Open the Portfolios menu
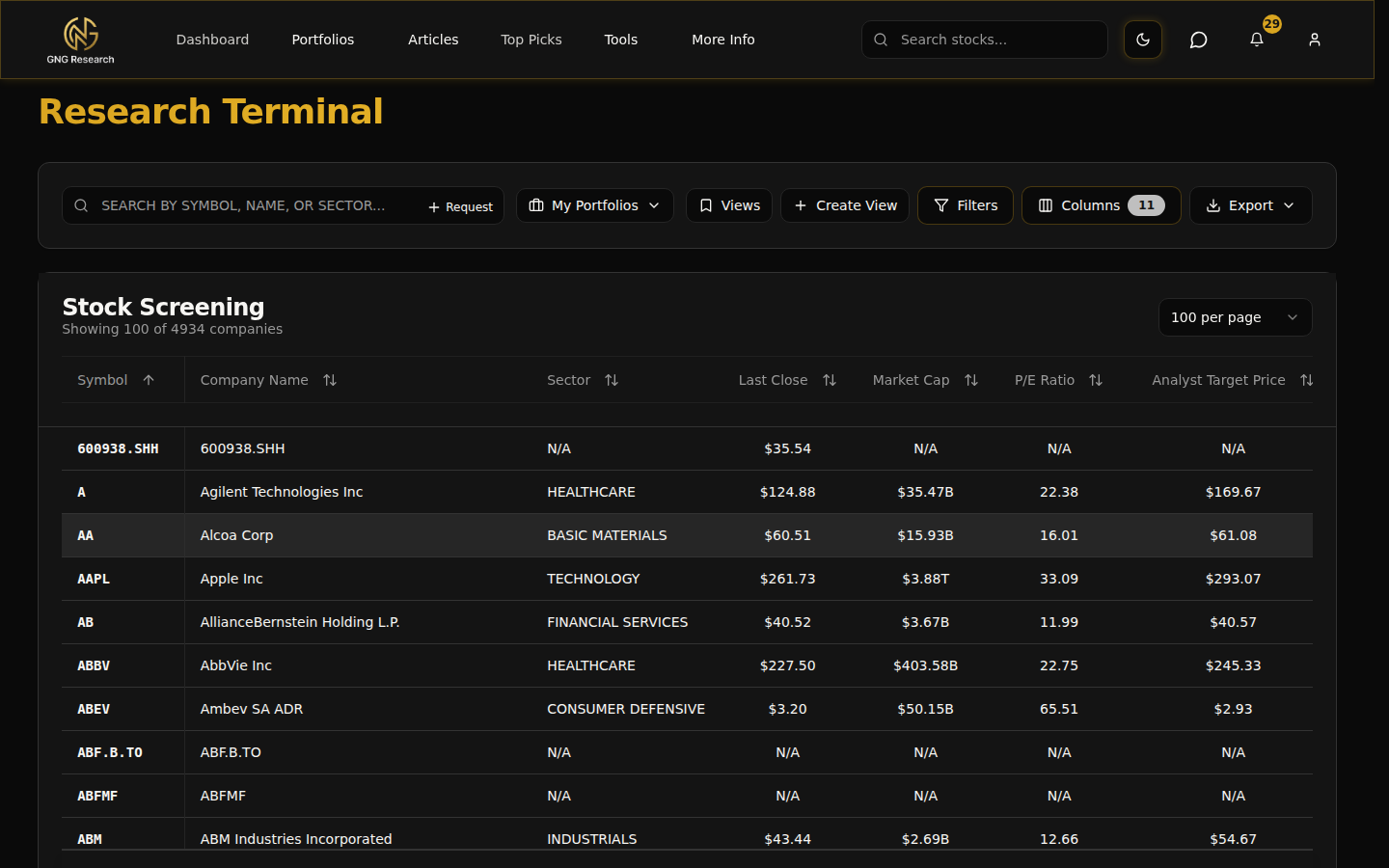The height and width of the screenshot is (868, 1389). click(323, 40)
